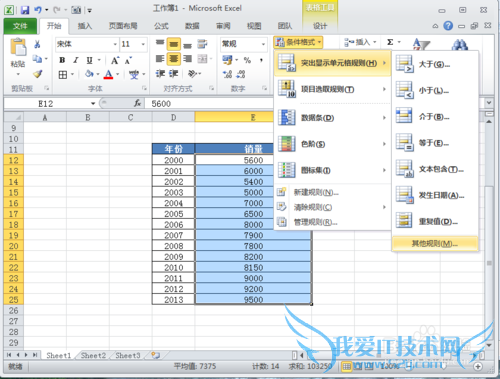The height and width of the screenshot is (379, 500).
Task: Switch to the 插入 ribbon tab
Action: [85, 26]
